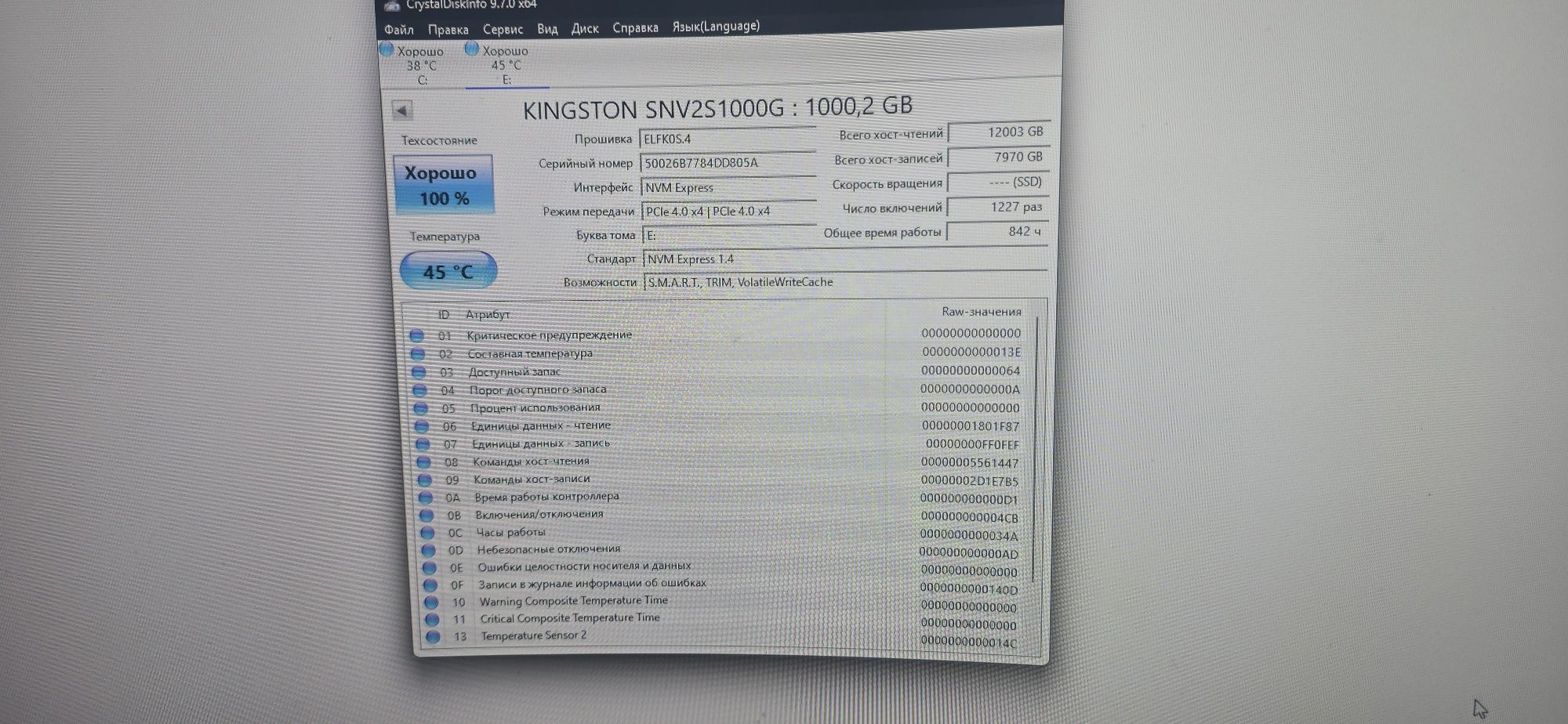Click the Атрибут column header
Viewport: 1568px width, 724px height.
pos(488,314)
